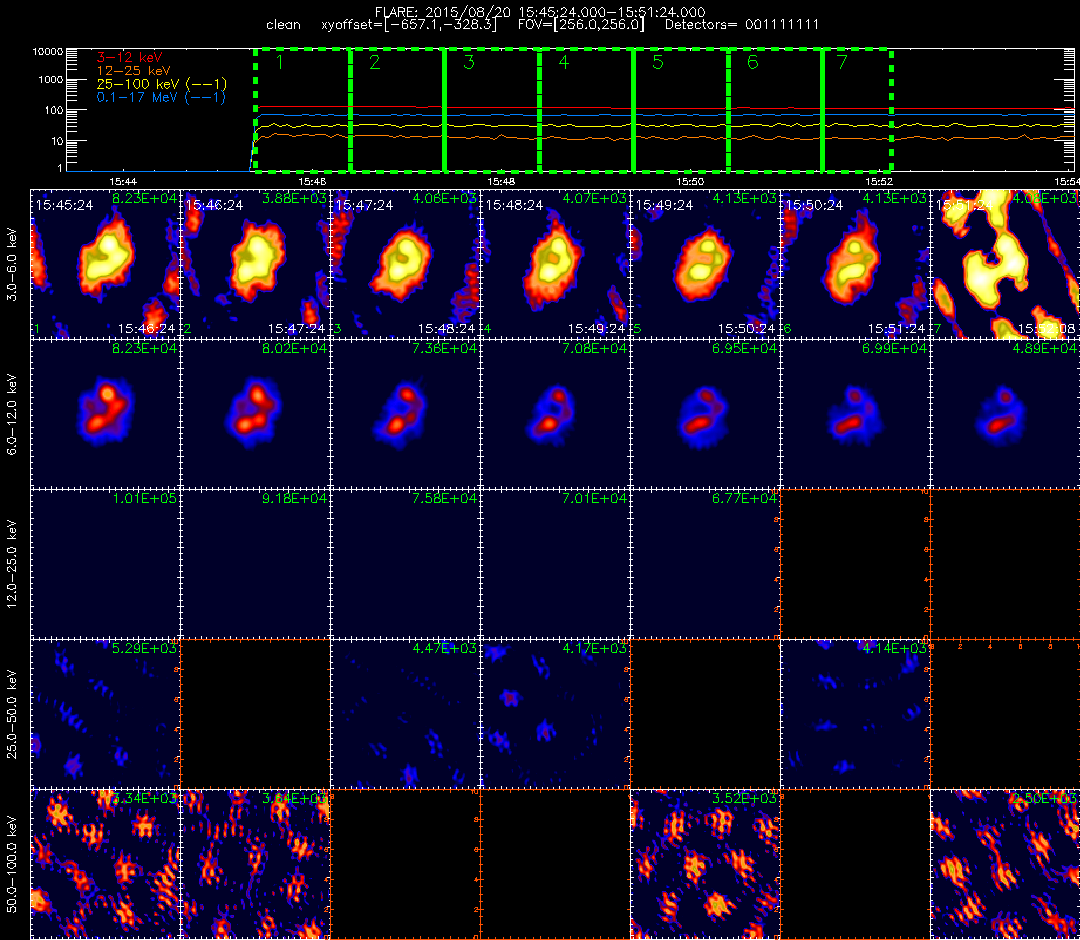
Task: Select the 12.0-25.0 keV image labeled 9.18E+04
Action: coord(256,564)
